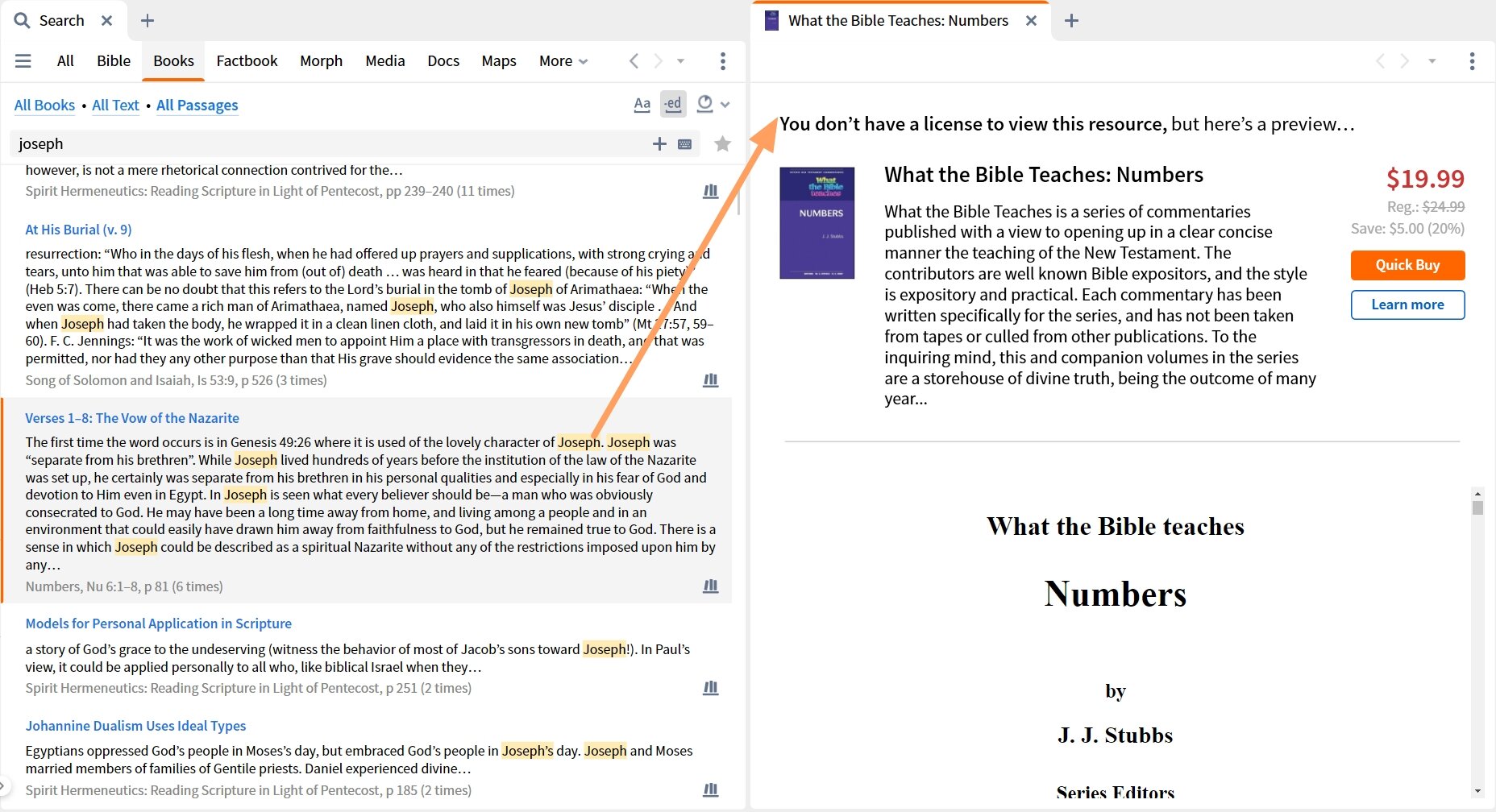Click the Search tab magnifier icon
1496x812 pixels.
(x=22, y=21)
